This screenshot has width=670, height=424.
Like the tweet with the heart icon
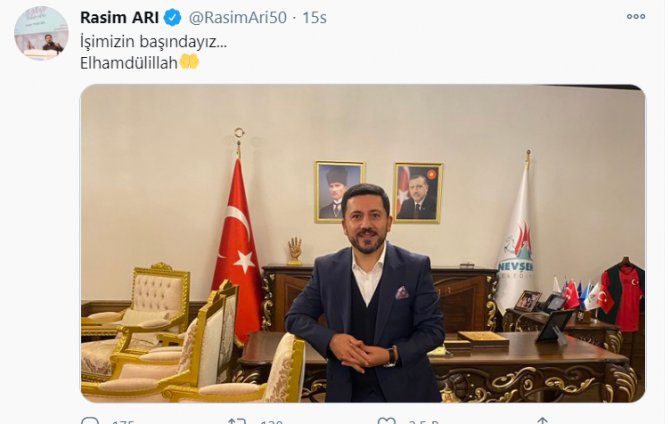pyautogui.click(x=386, y=421)
